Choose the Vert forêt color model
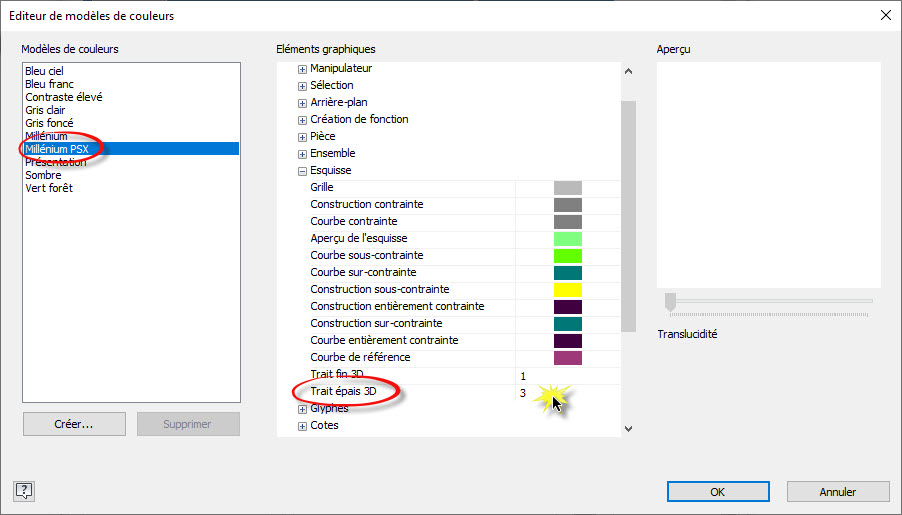 click(x=49, y=188)
